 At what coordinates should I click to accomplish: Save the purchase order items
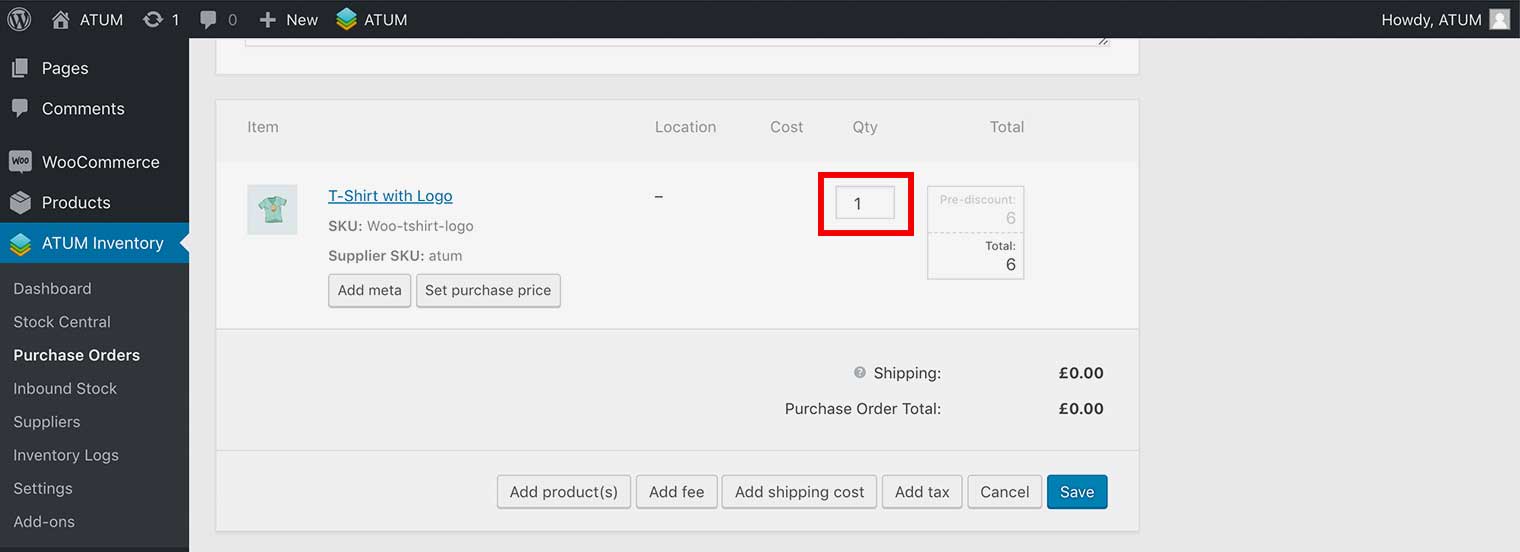(1076, 492)
